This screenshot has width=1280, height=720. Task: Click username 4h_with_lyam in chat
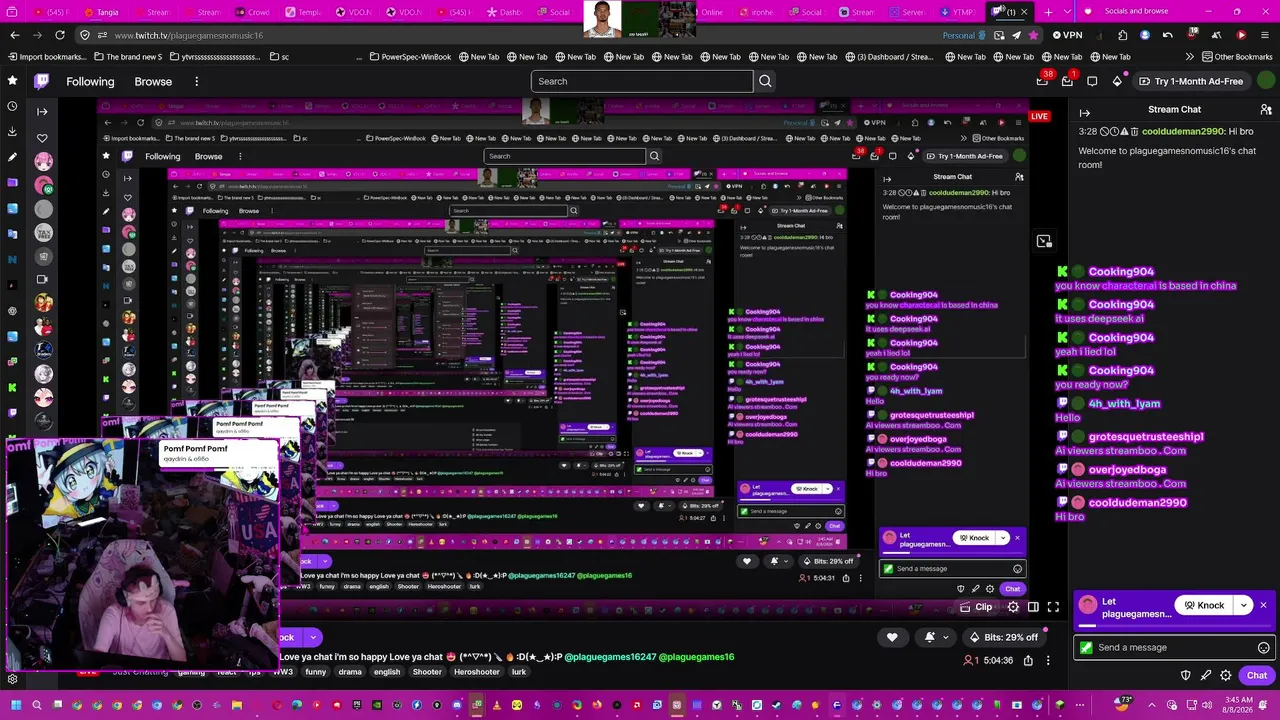1124,404
